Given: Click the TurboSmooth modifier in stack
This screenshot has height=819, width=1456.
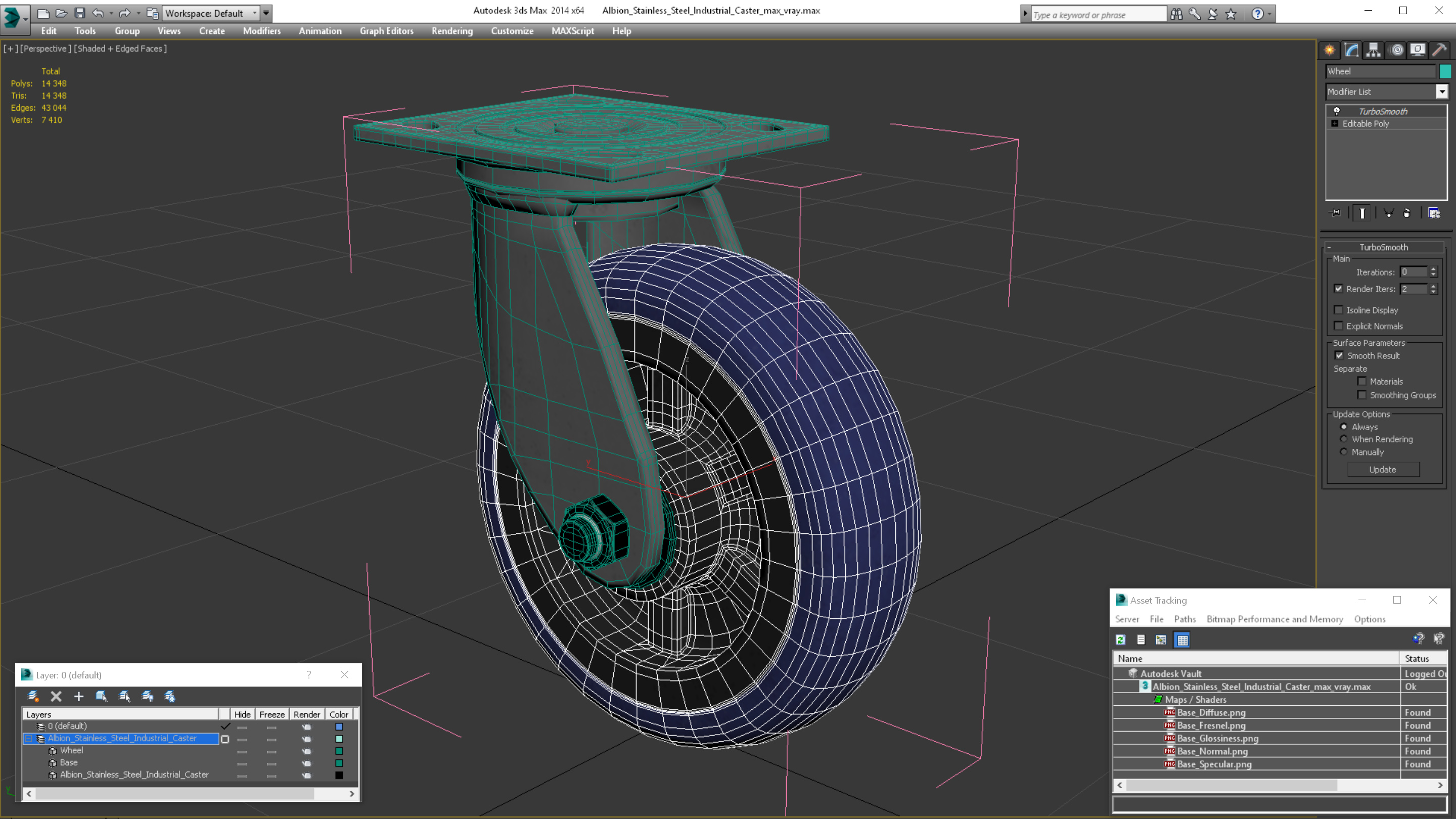Looking at the screenshot, I should click(1384, 111).
